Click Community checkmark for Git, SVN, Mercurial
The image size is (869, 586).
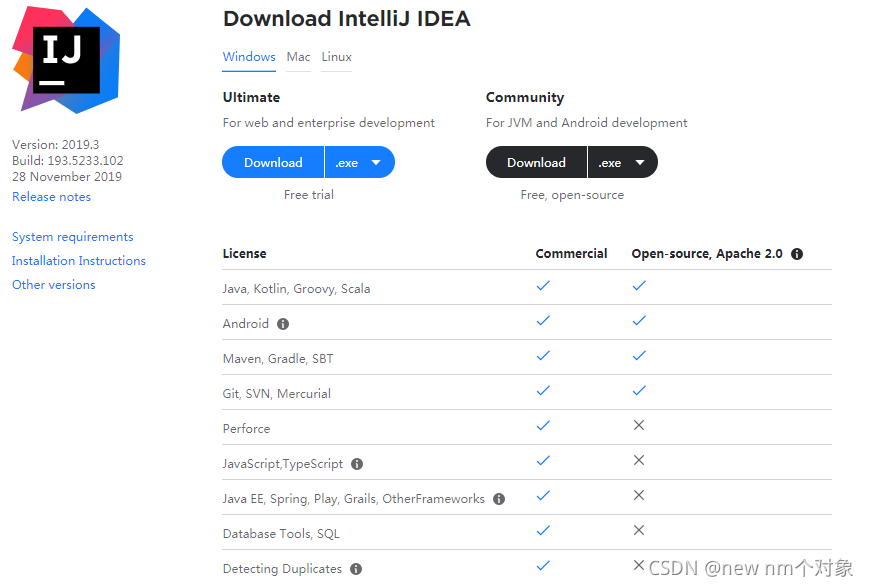coord(639,390)
